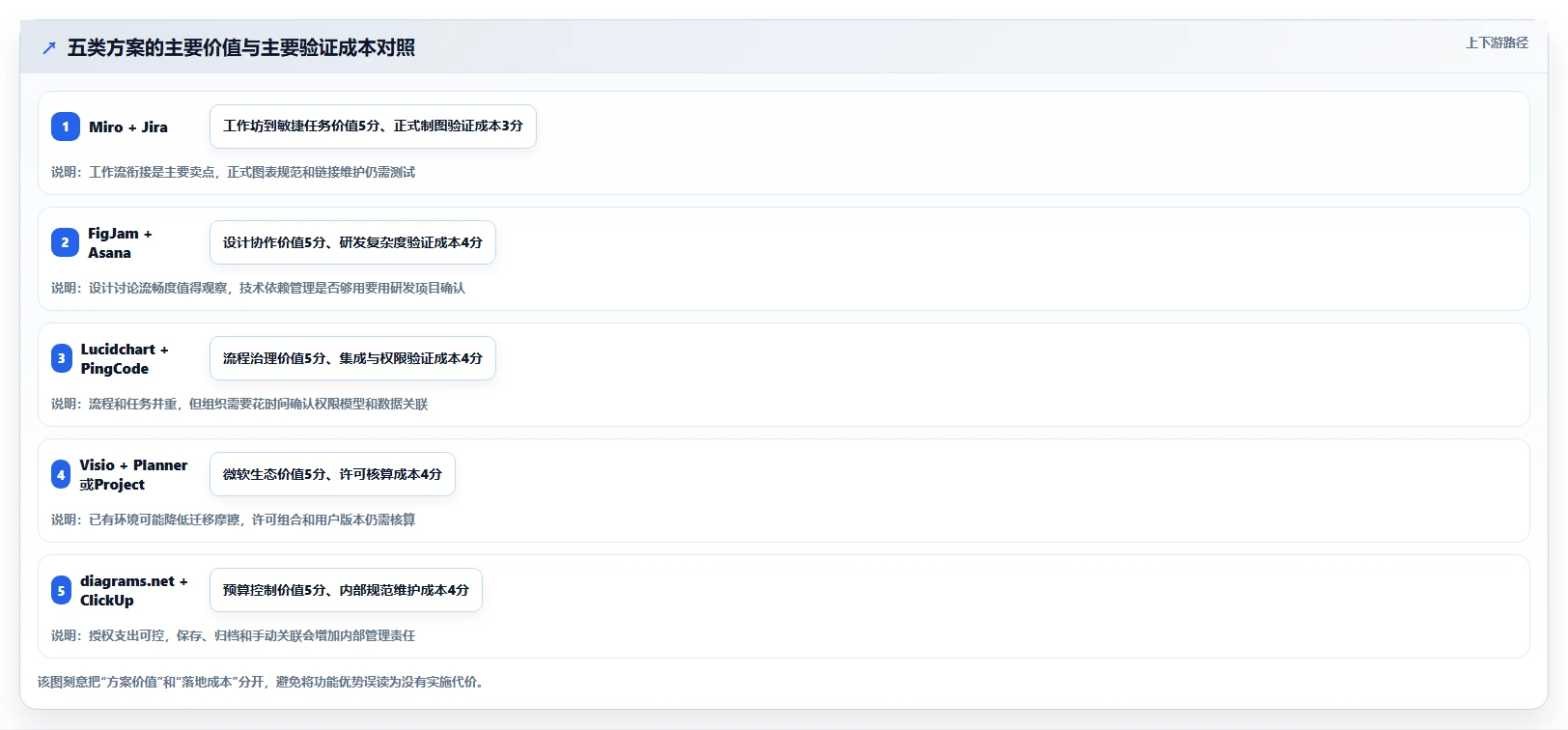Image resolution: width=1568 pixels, height=730 pixels.
Task: Click the note 工作流衔接是主要卖点
Action: tap(233, 172)
